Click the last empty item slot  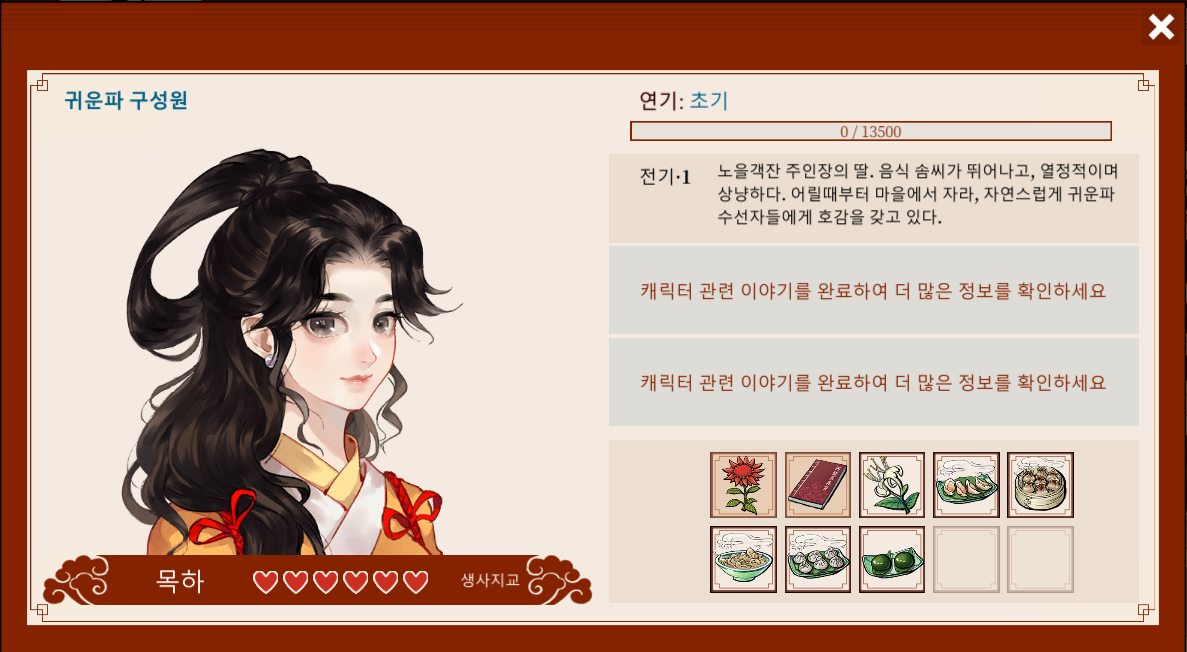click(x=1040, y=559)
